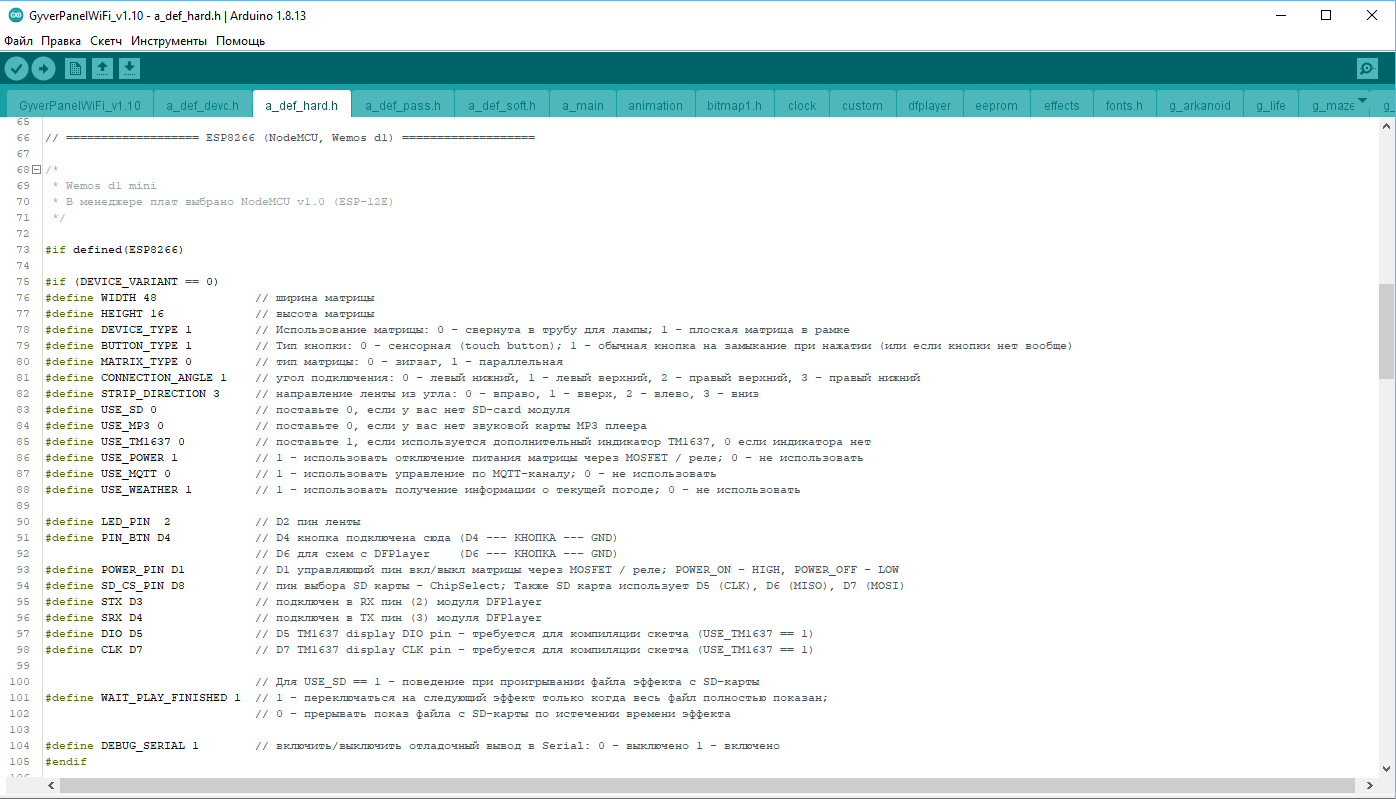The height and width of the screenshot is (799, 1396).
Task: Switch to the bitmap1.h tab
Action: [x=734, y=105]
